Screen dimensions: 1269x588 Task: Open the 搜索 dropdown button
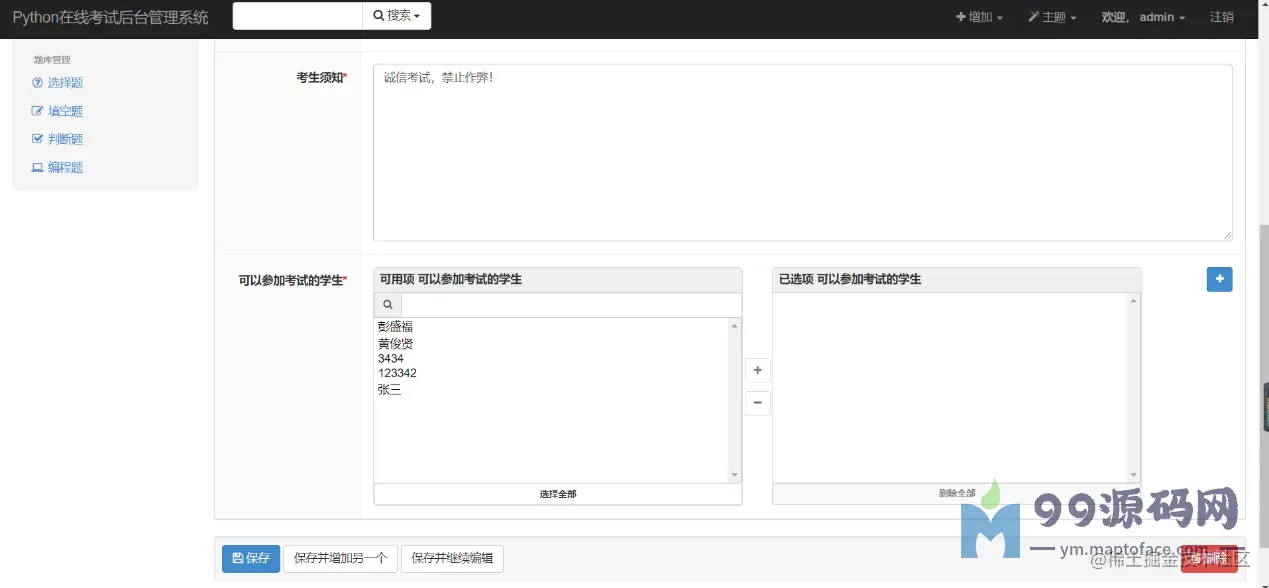click(397, 16)
